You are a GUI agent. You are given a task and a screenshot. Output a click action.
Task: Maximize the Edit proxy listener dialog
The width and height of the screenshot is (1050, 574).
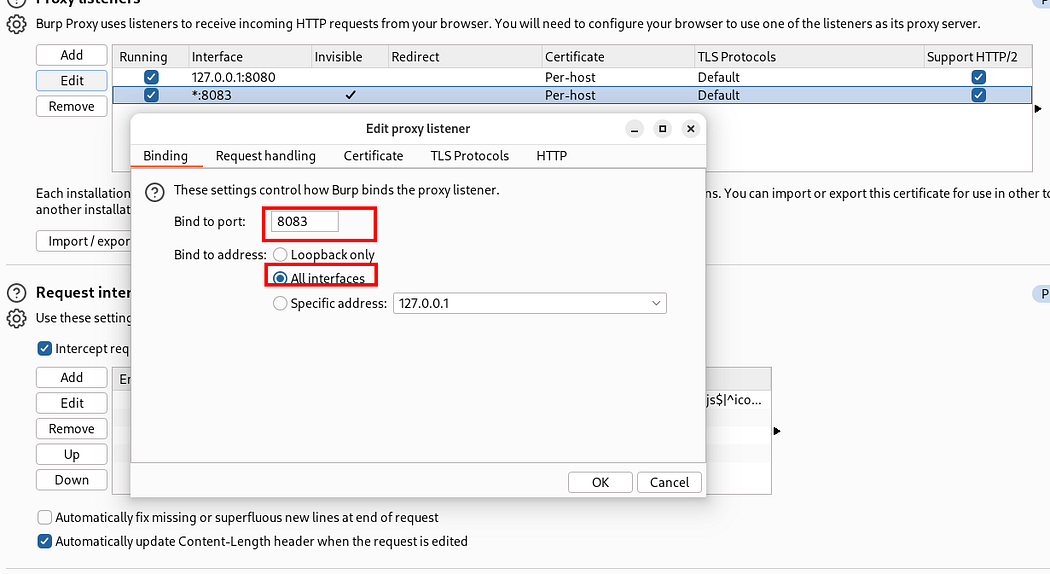click(x=662, y=129)
